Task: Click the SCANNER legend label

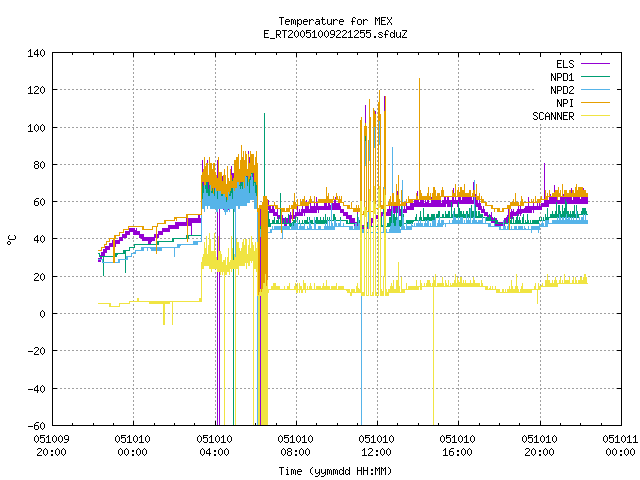Action: [x=553, y=116]
